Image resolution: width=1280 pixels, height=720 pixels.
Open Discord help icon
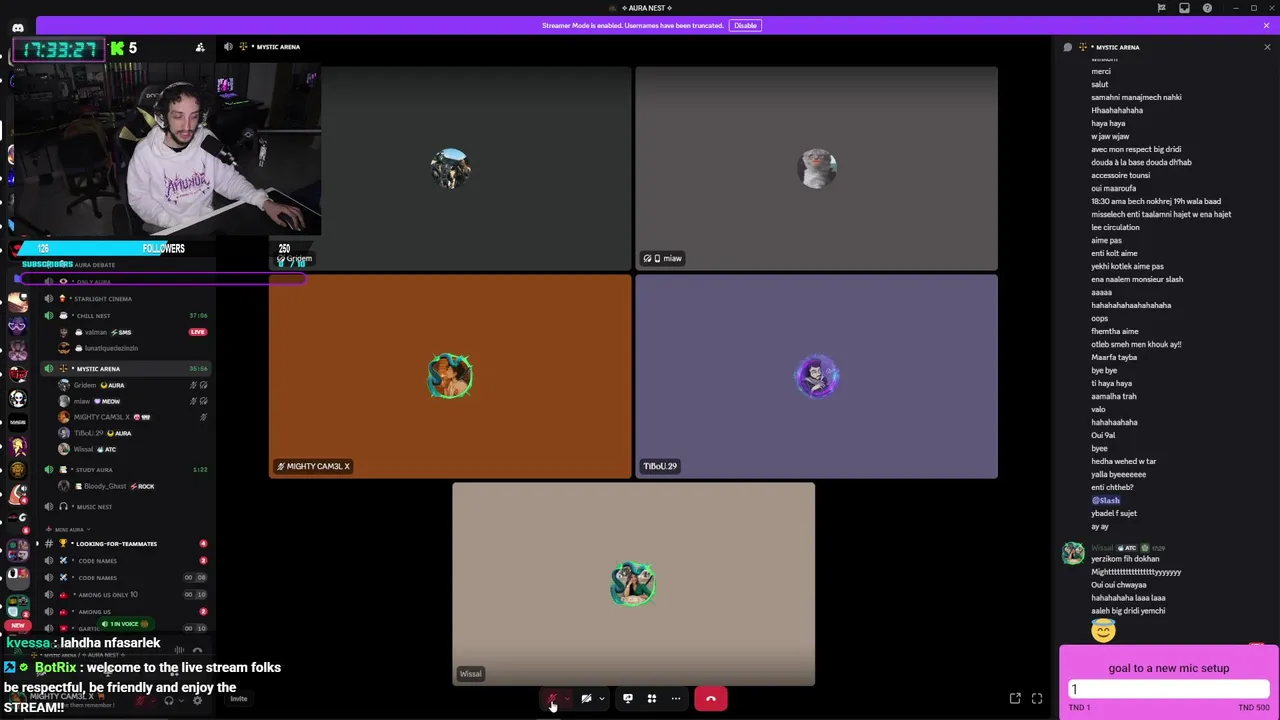tap(1207, 8)
